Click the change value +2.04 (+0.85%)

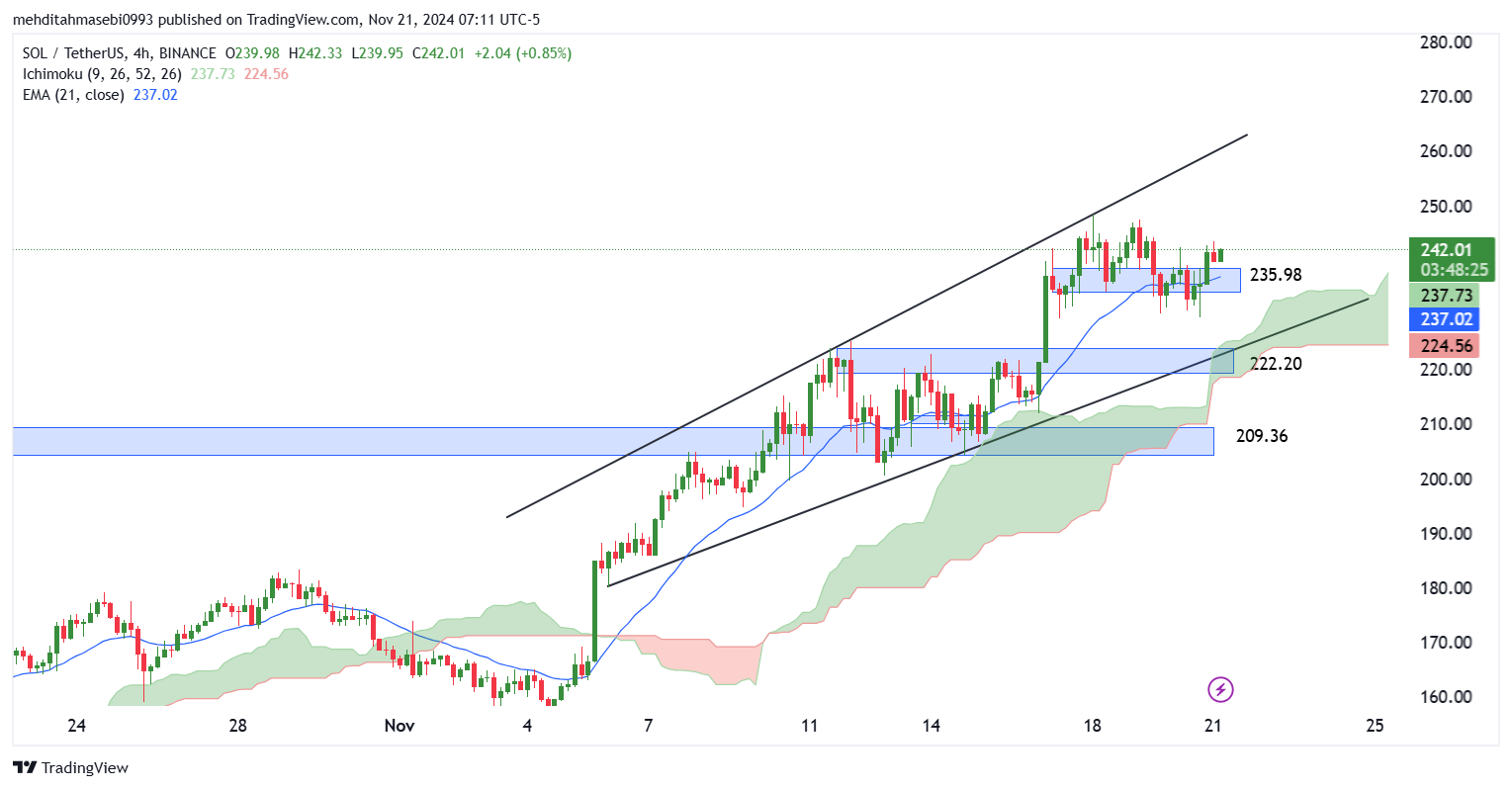[522, 53]
